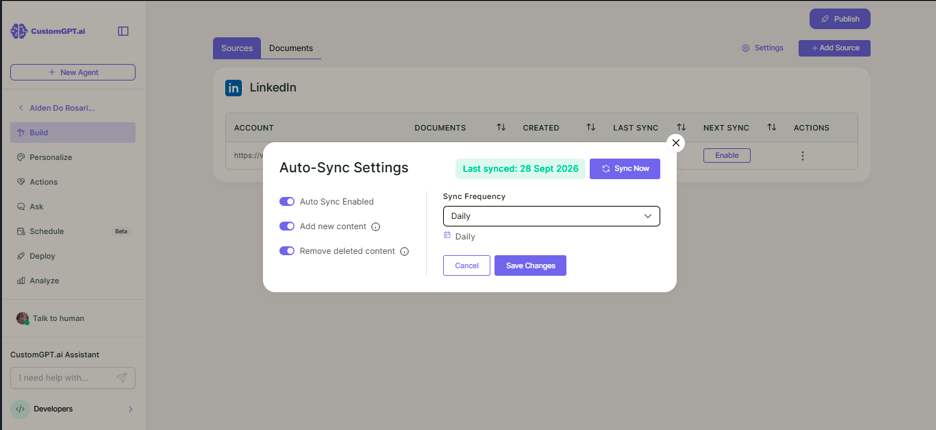Click Enable in Next Sync column

727,155
